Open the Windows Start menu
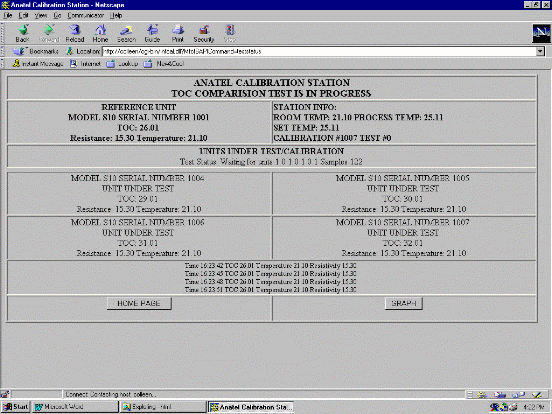The image size is (552, 414). [x=15, y=407]
